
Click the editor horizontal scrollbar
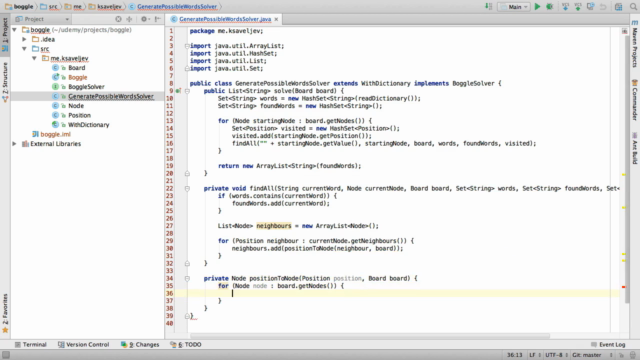[x=369, y=336]
